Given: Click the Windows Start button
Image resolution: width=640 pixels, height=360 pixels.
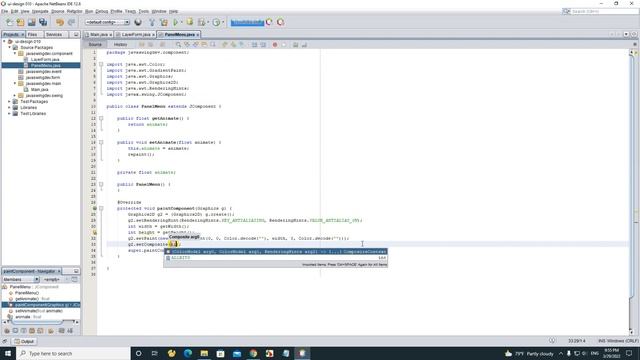Looking at the screenshot, I should point(8,353).
